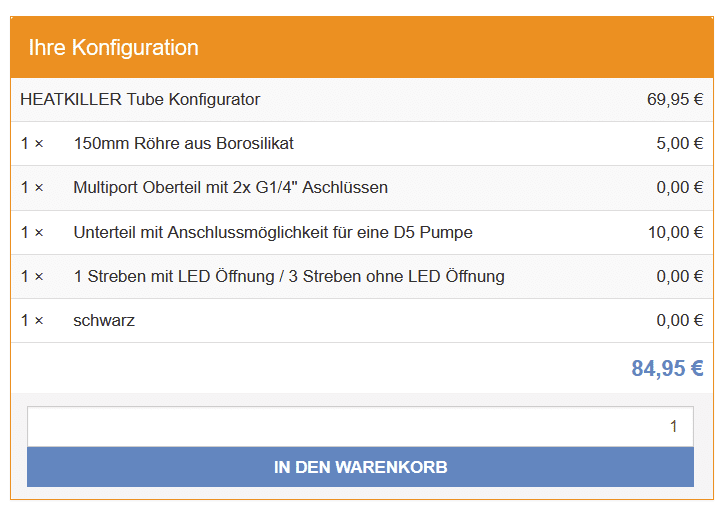Click the 1 × quantity beside Unterteil
The height and width of the screenshot is (513, 727).
click(32, 232)
